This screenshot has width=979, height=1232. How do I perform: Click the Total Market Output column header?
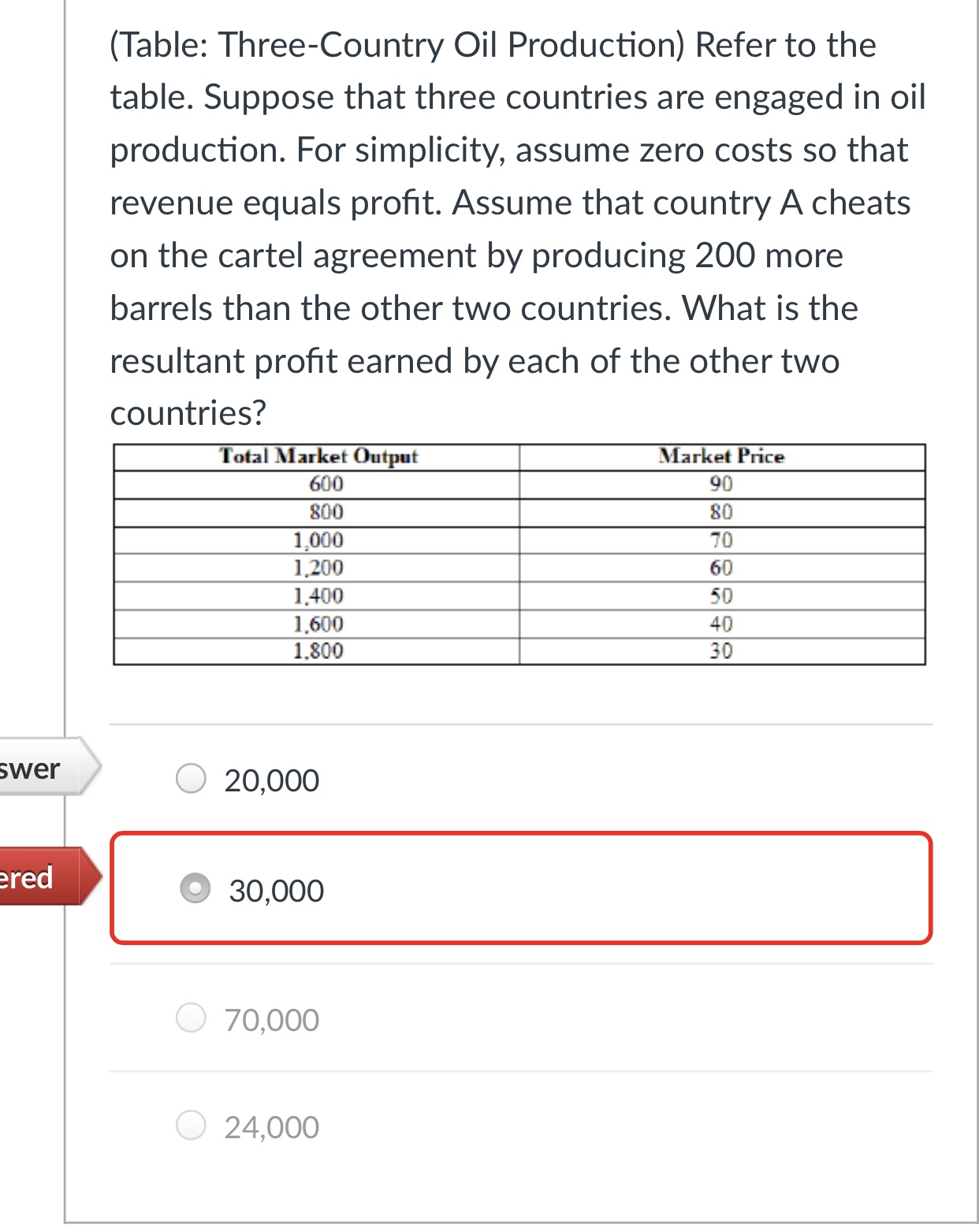coord(318,456)
